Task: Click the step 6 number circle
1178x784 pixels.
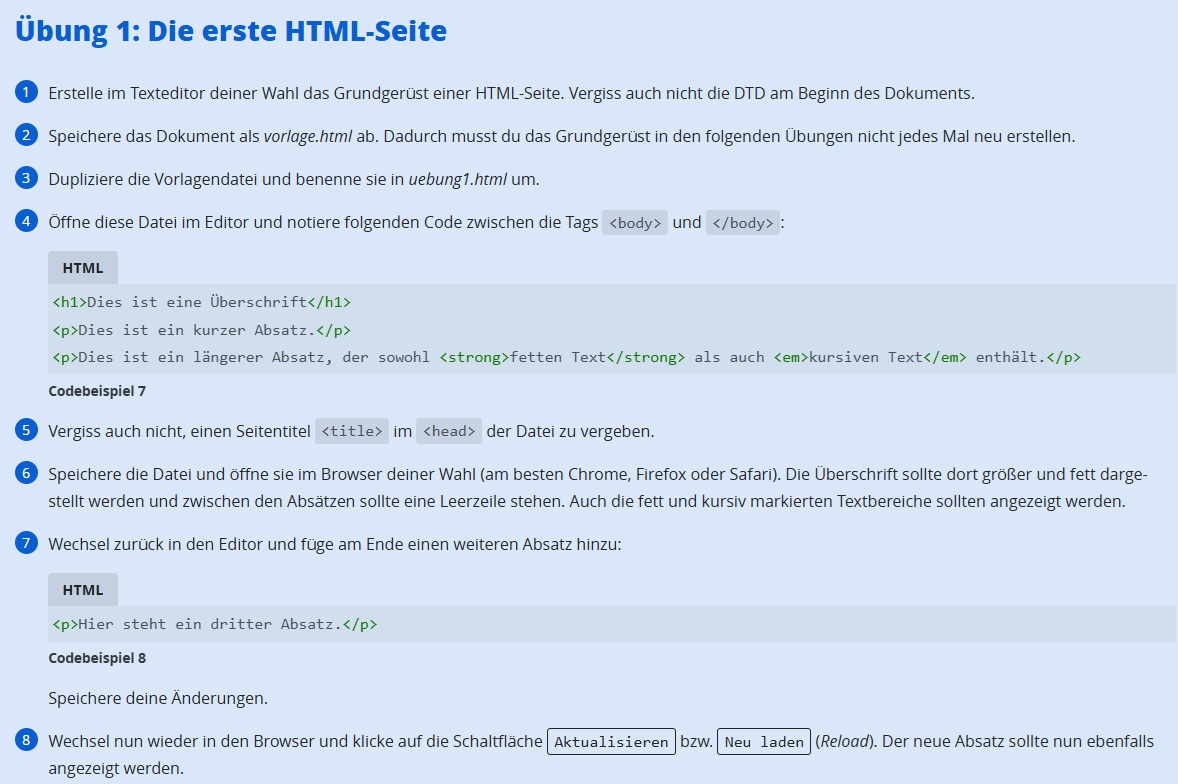Action: tap(26, 473)
